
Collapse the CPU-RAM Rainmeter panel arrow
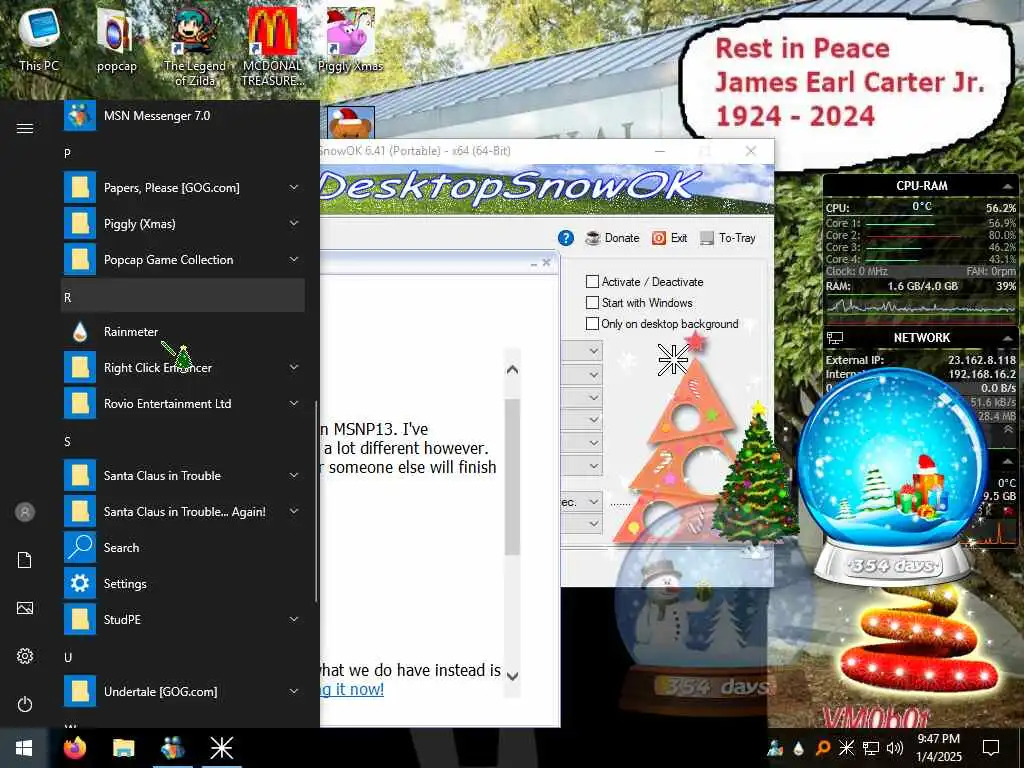[1007, 186]
